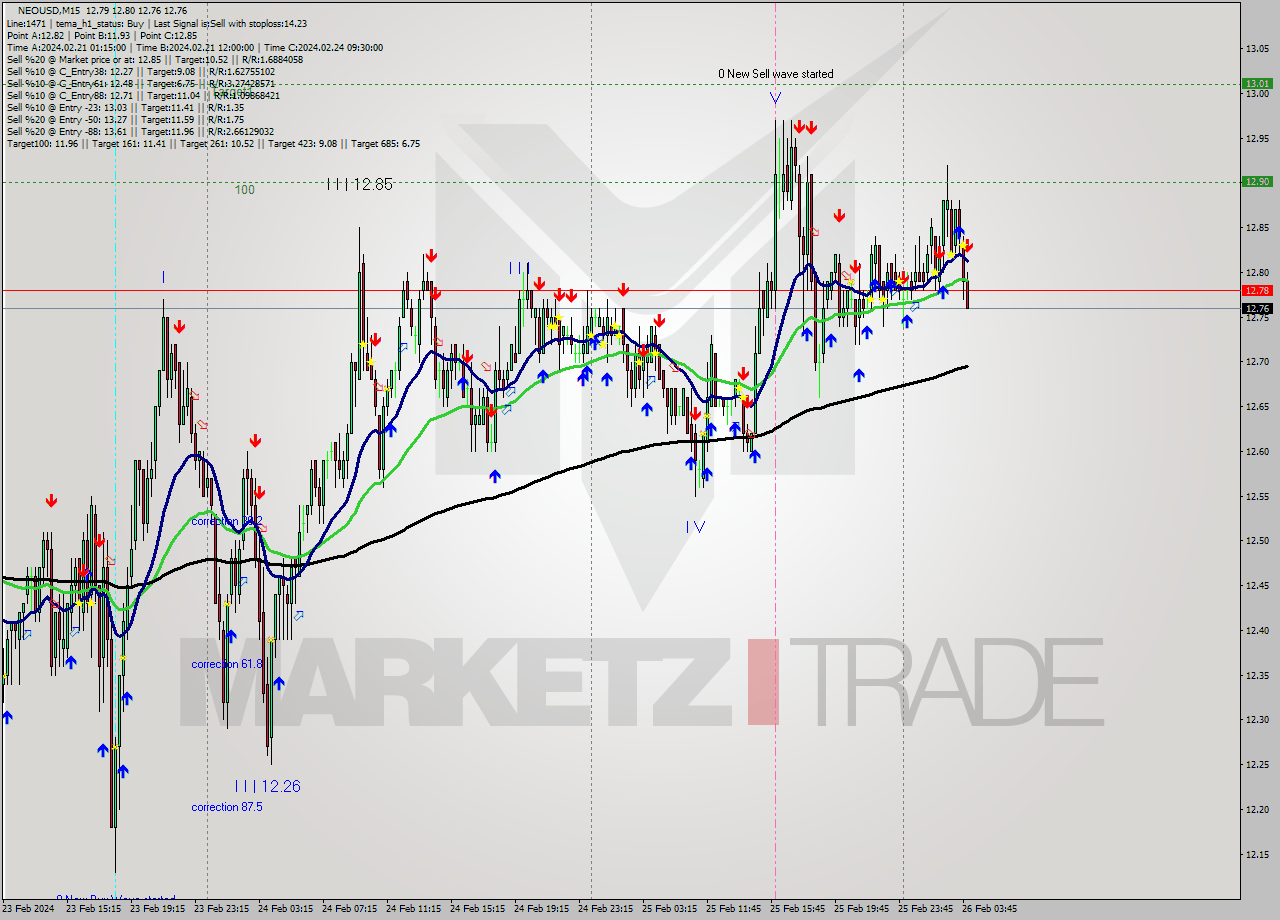Click the 12.50 price axis label

[1257, 541]
